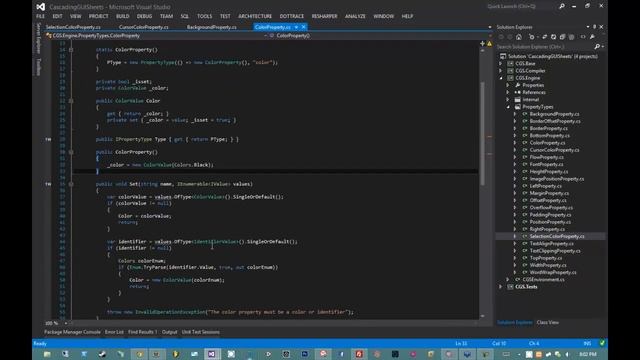Open the BUILD menu
The height and width of the screenshot is (360, 640).
[x=122, y=16]
